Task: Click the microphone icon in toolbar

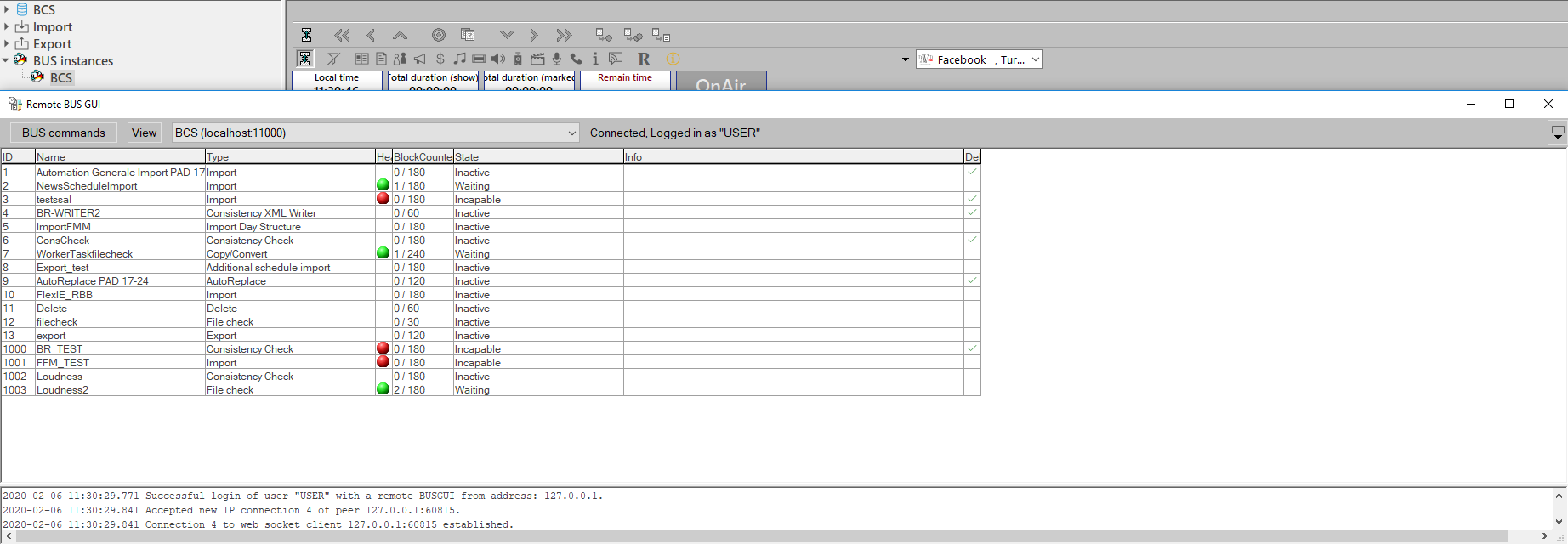Action: [557, 59]
